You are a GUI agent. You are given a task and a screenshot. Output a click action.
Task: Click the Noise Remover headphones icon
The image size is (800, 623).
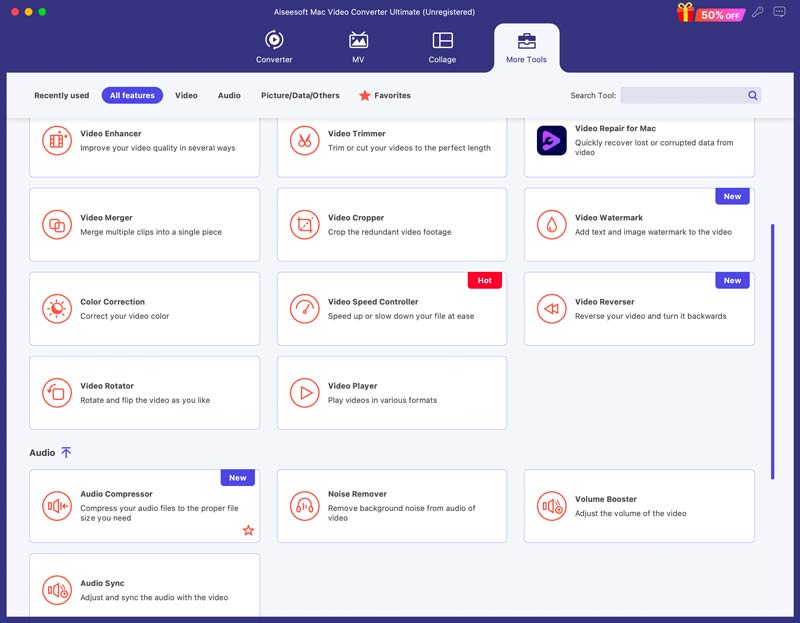[x=304, y=506]
